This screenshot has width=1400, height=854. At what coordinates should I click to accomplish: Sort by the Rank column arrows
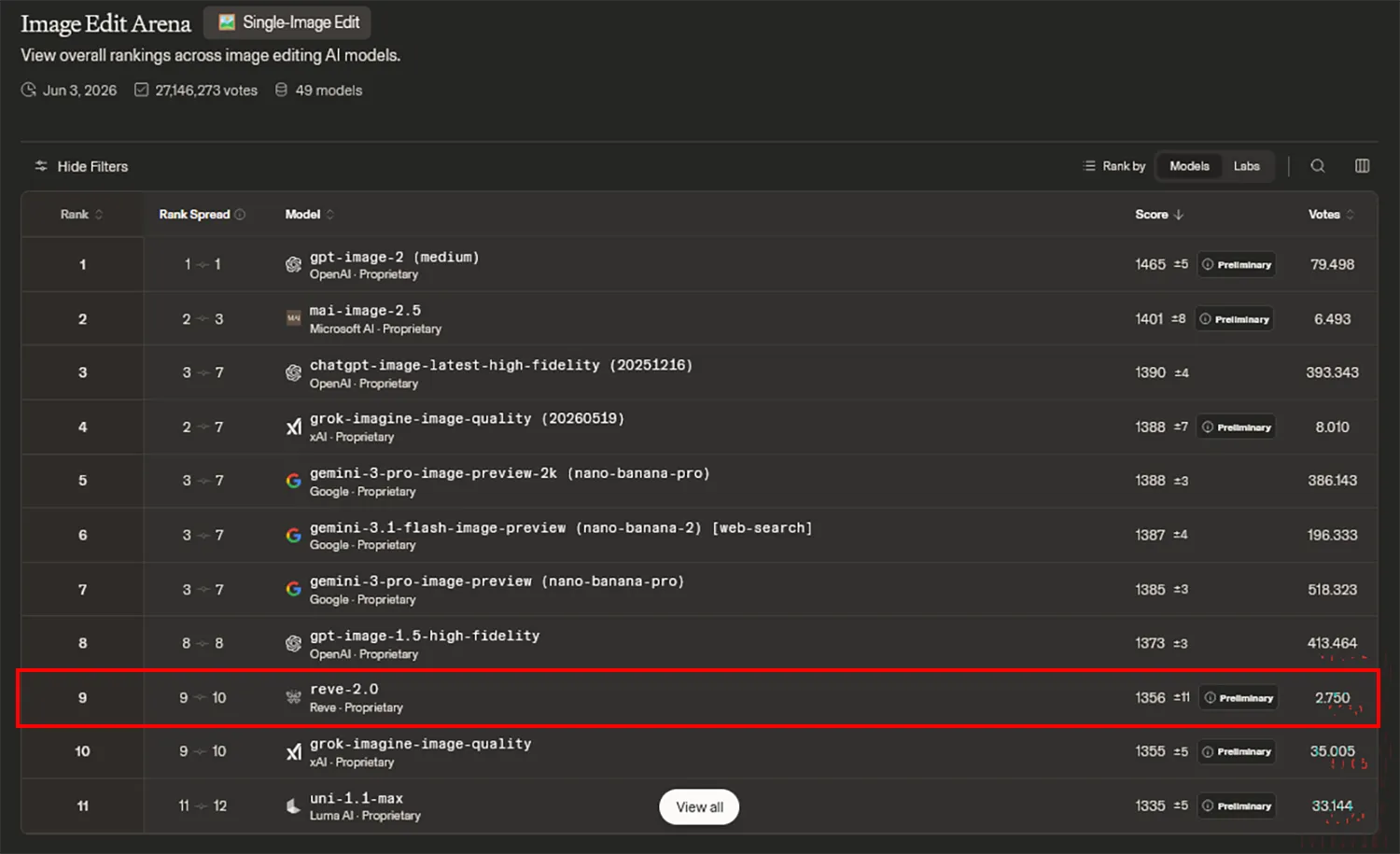tap(99, 215)
